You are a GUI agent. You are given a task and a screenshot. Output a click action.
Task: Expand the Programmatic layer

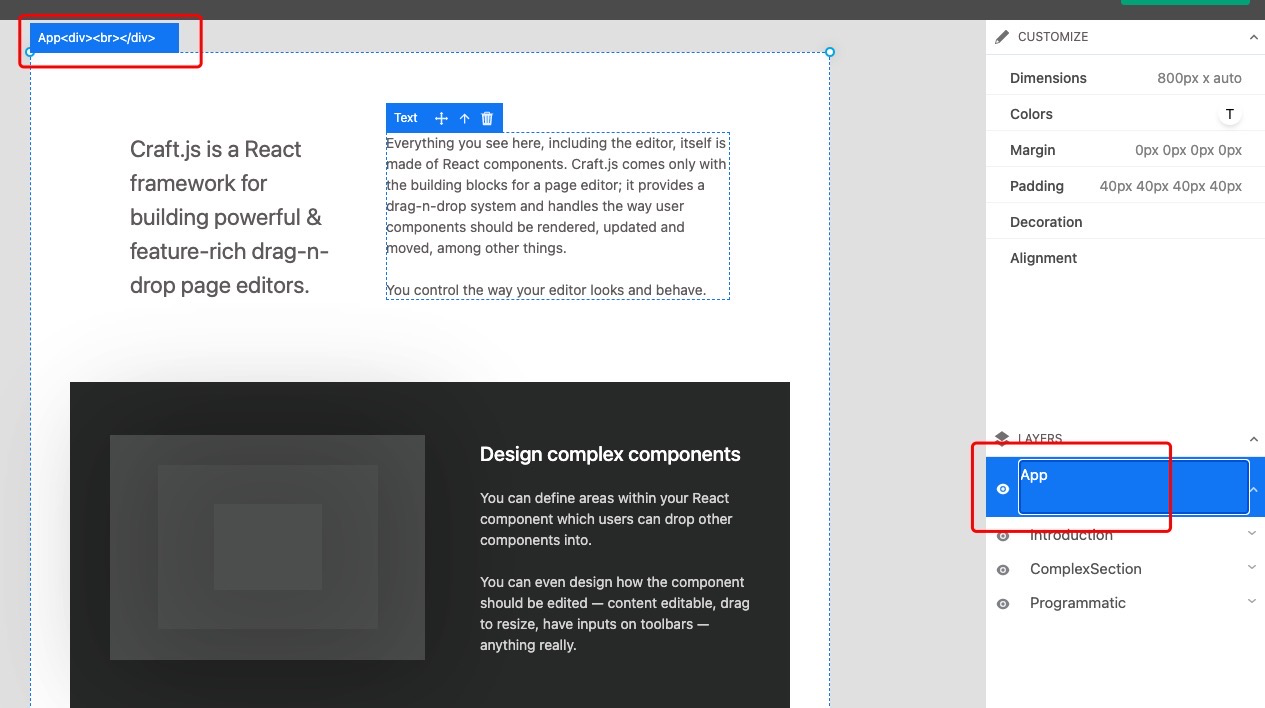pos(1252,602)
